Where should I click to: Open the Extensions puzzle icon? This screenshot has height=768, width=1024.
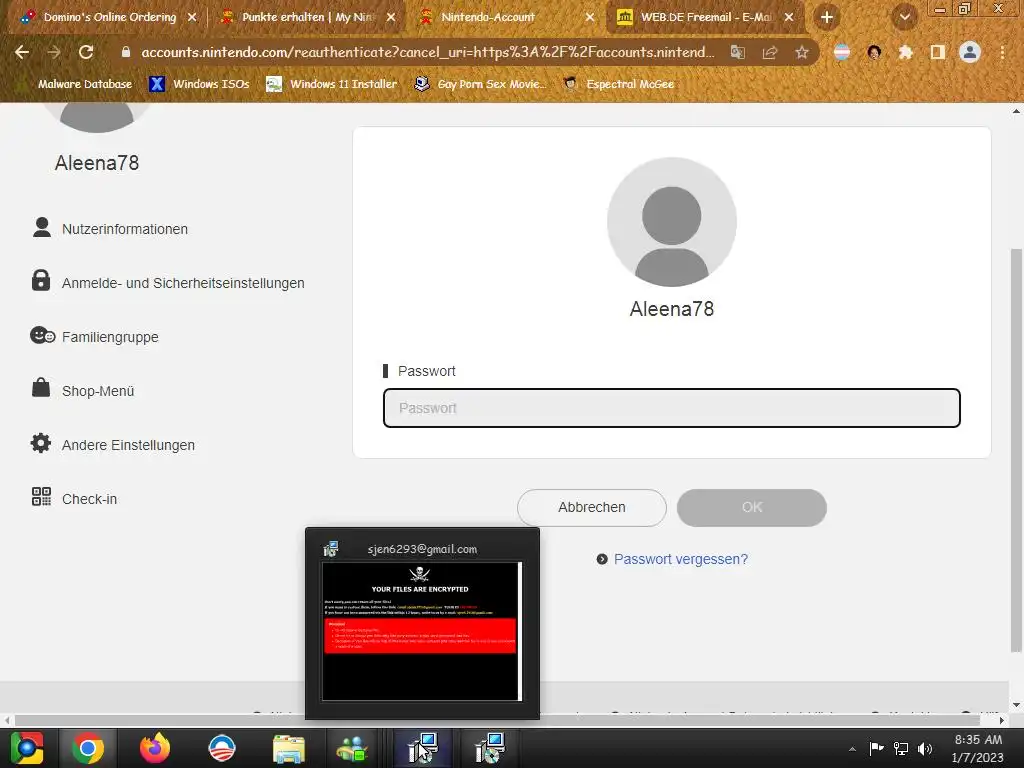click(905, 52)
